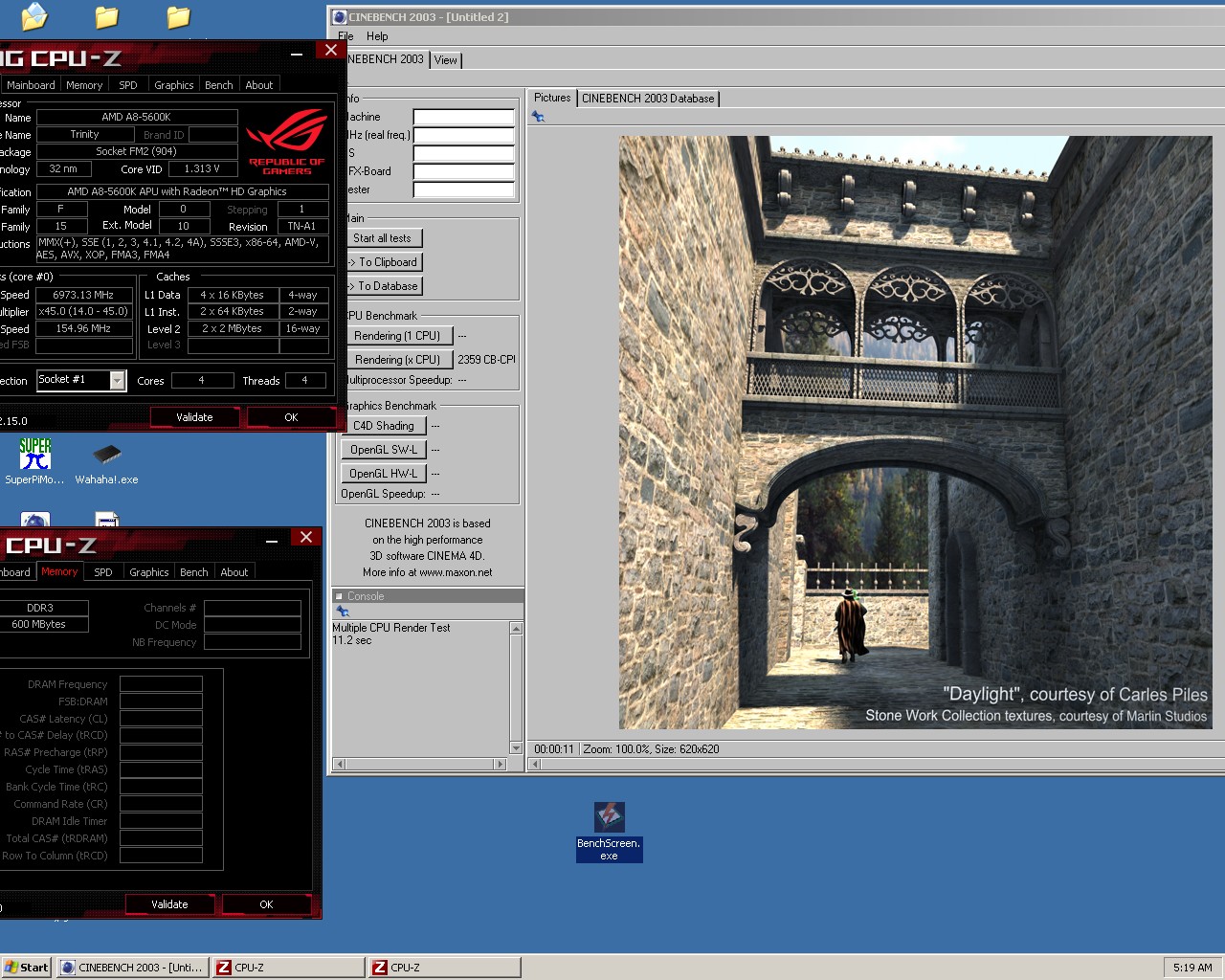Open the Memory tab in top CPU-Z

click(84, 85)
